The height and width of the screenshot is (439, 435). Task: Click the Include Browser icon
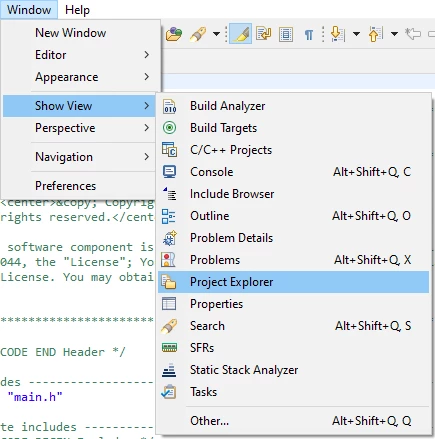(170, 194)
